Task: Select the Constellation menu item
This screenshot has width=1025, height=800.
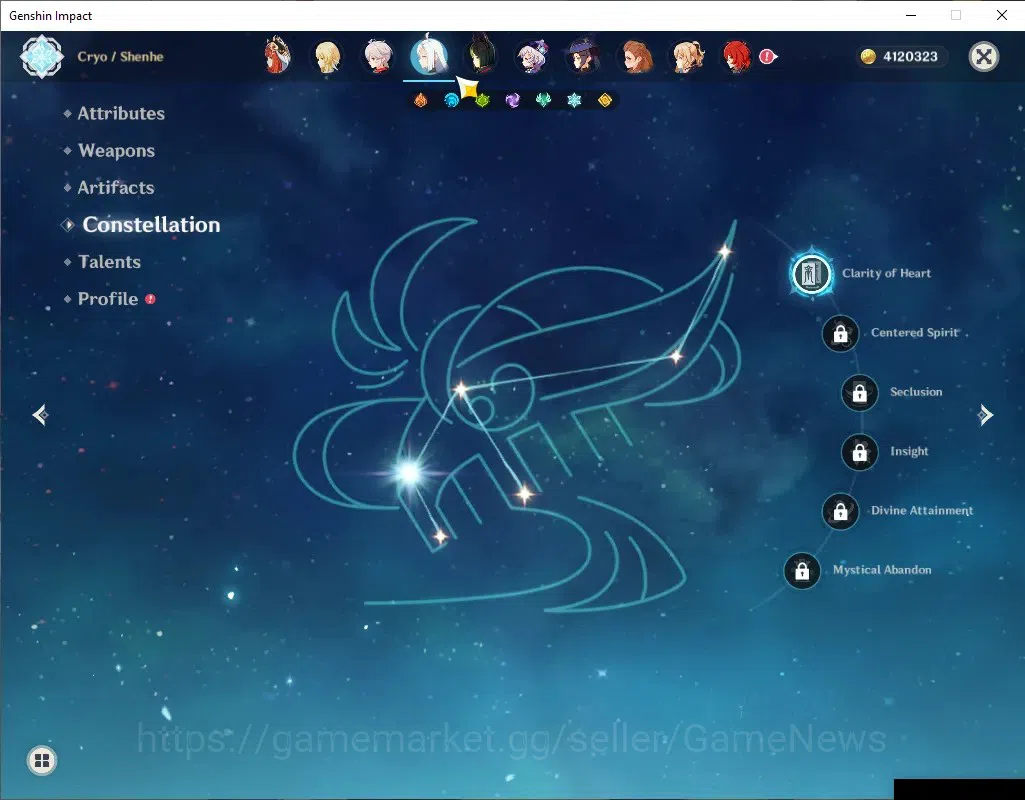Action: (x=151, y=225)
